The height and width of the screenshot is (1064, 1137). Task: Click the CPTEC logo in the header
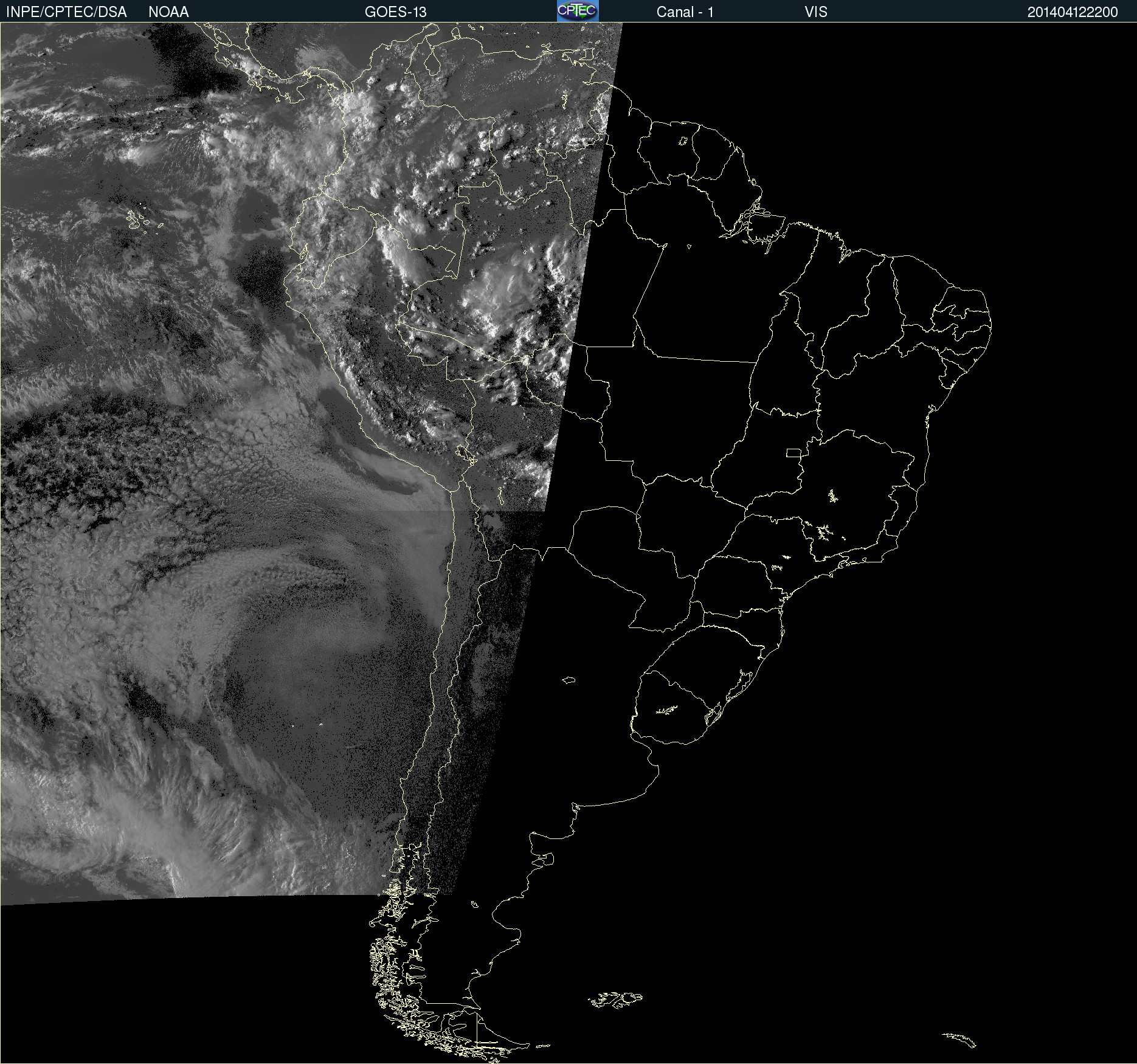[x=578, y=11]
